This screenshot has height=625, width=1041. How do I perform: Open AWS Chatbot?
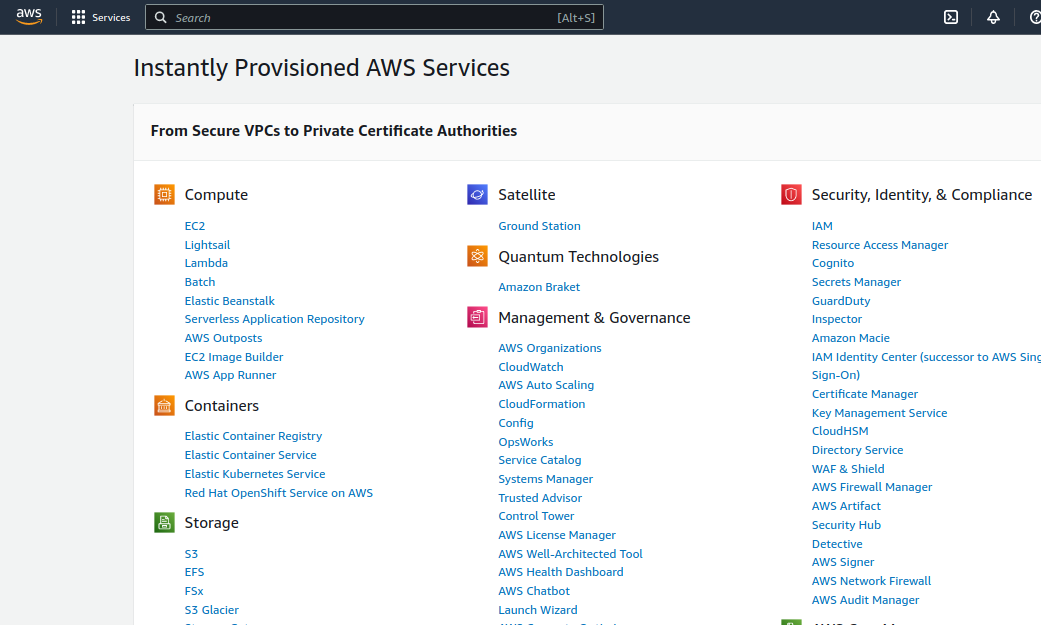click(x=534, y=591)
